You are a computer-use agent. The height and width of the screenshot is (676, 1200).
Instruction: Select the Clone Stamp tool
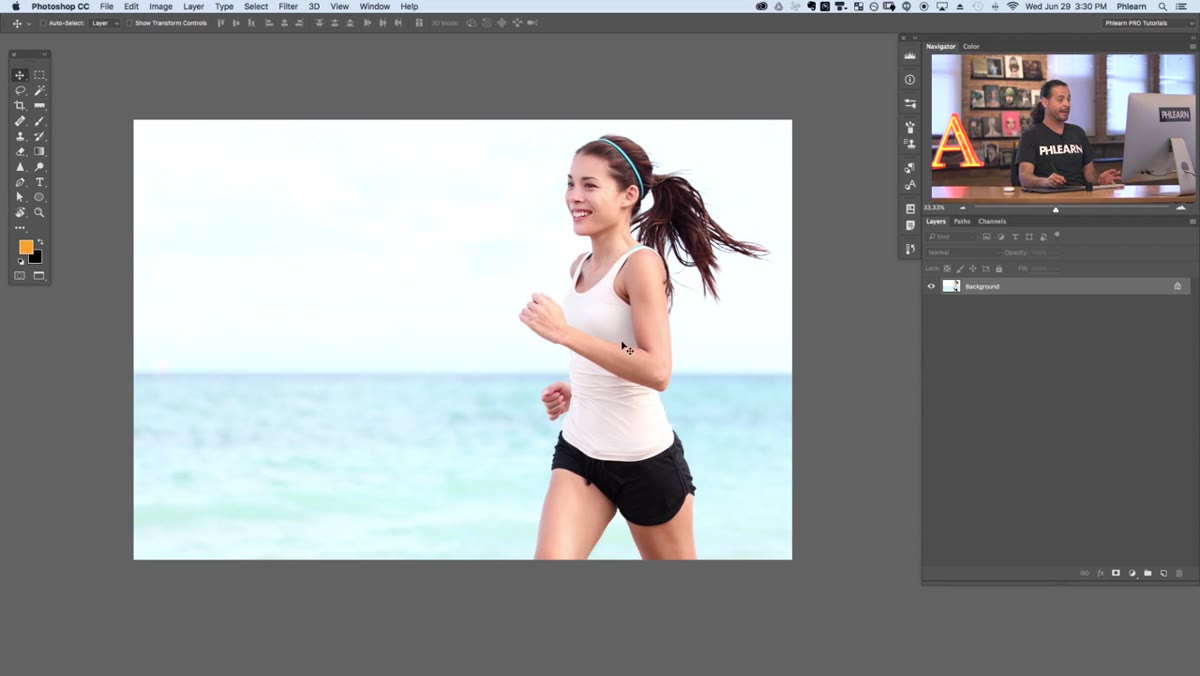click(x=19, y=136)
